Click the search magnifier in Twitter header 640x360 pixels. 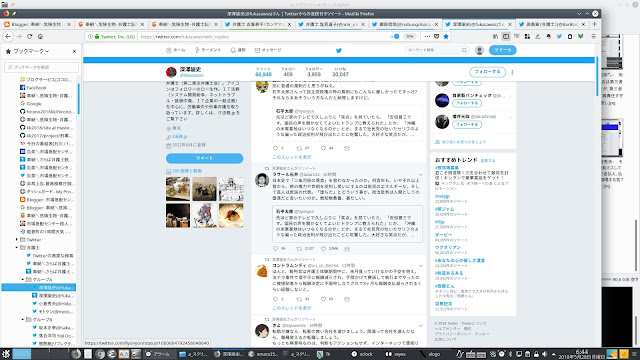tap(464, 50)
